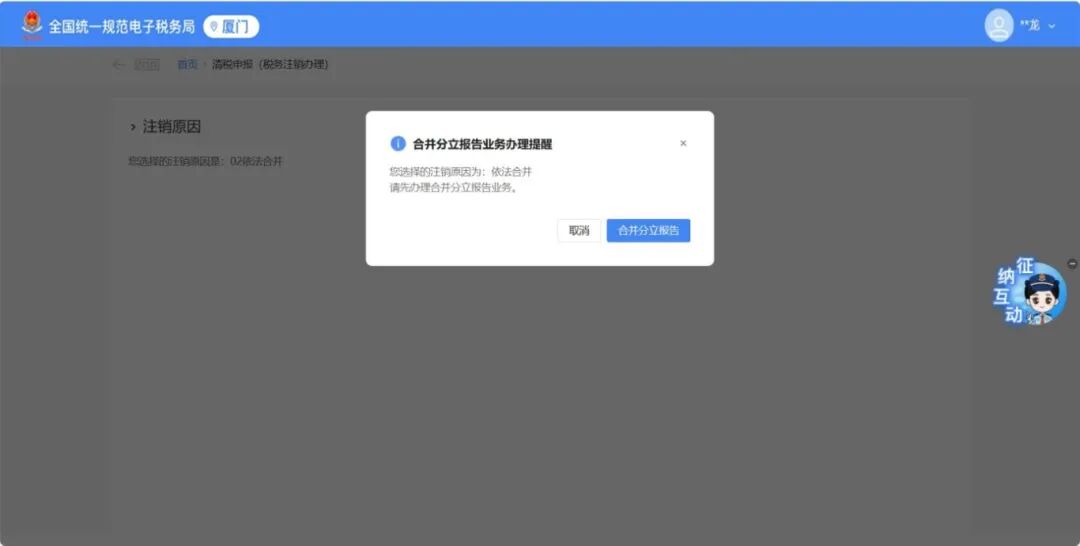Close the 合并分立报告业务办理提醒 dialog
1080x546 pixels.
pos(683,143)
